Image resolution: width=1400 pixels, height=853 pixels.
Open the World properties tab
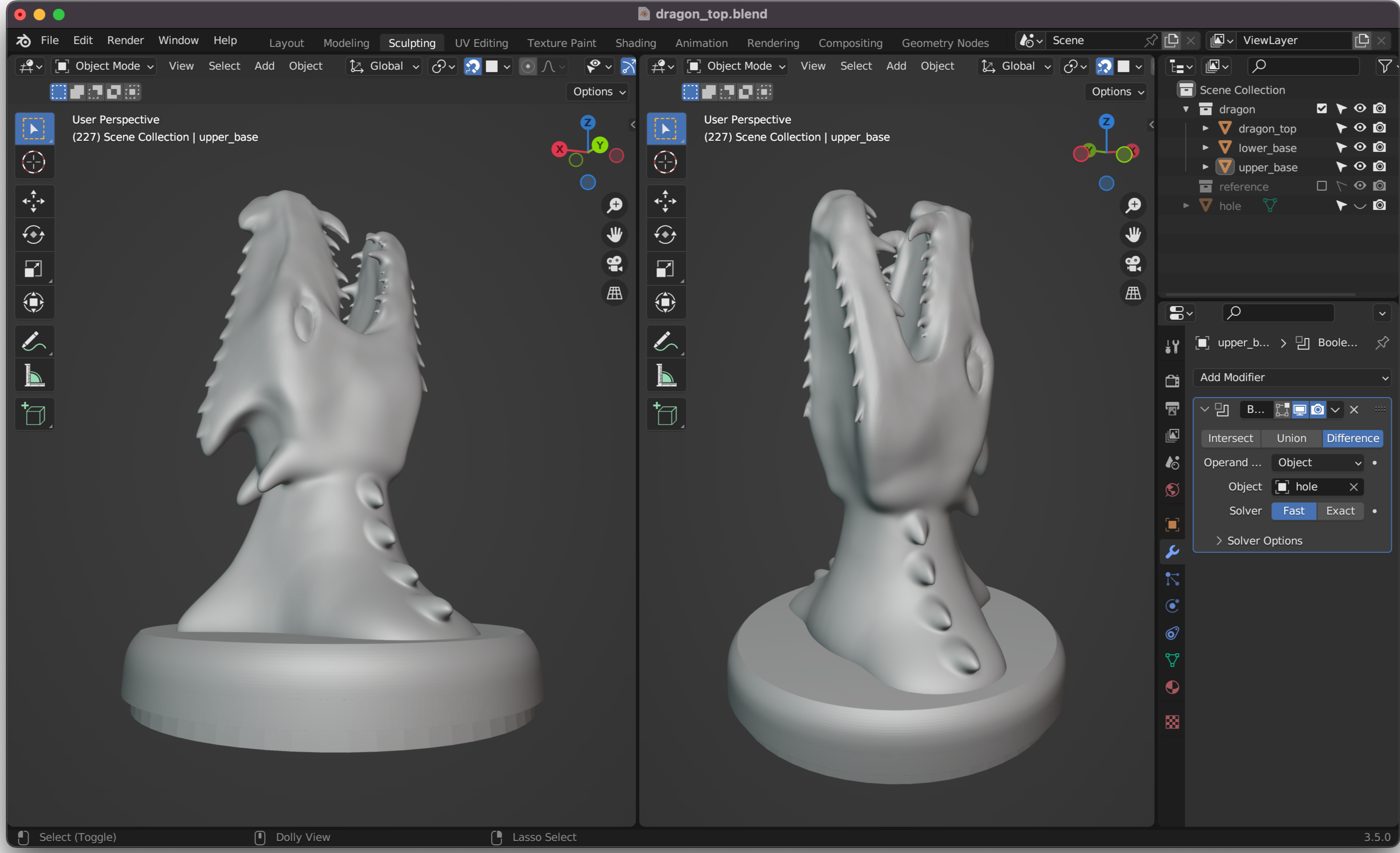tap(1172, 489)
